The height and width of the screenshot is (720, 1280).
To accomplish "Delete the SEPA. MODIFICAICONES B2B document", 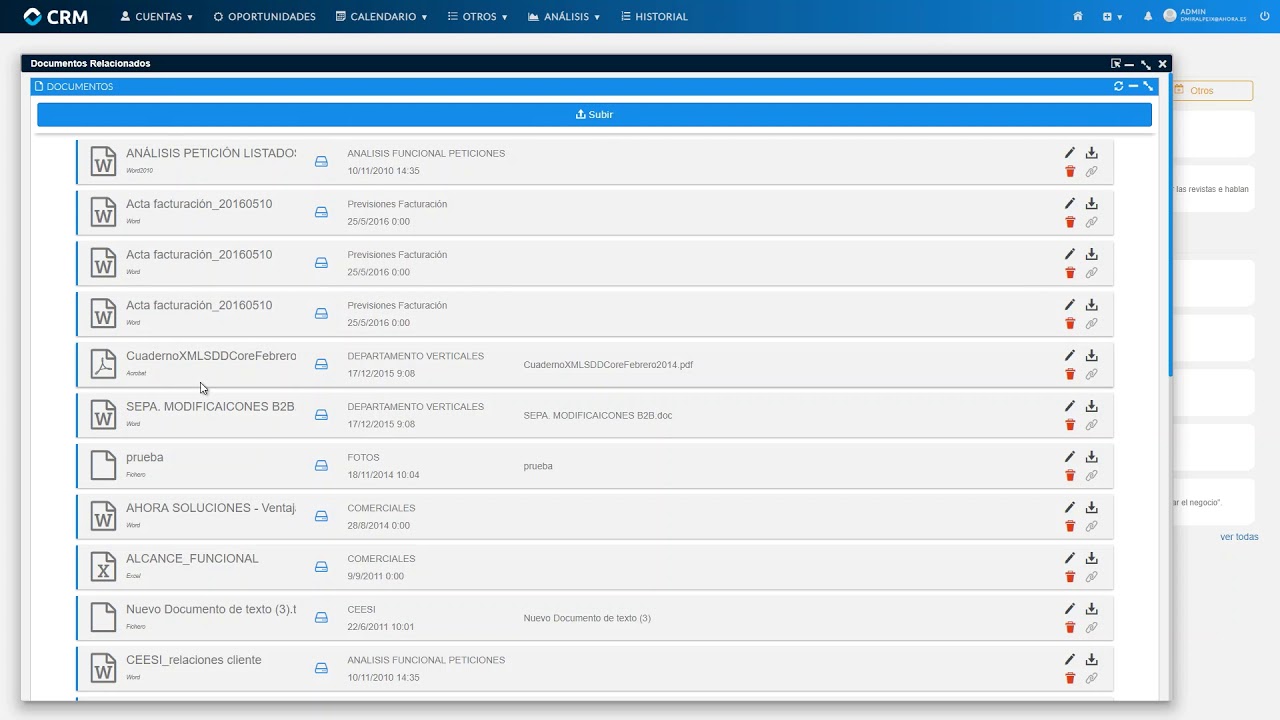I will 1070,425.
